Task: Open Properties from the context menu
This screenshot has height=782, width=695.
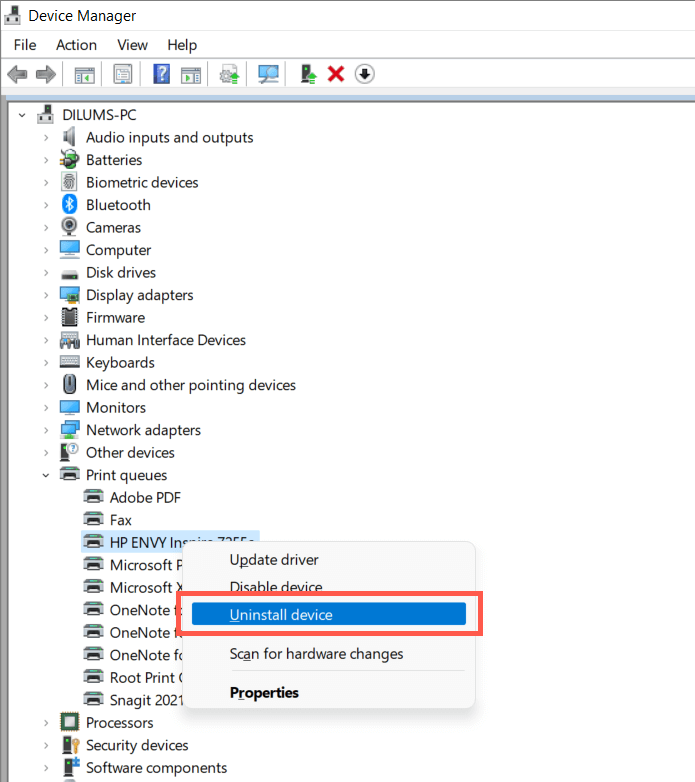Action: pyautogui.click(x=264, y=693)
